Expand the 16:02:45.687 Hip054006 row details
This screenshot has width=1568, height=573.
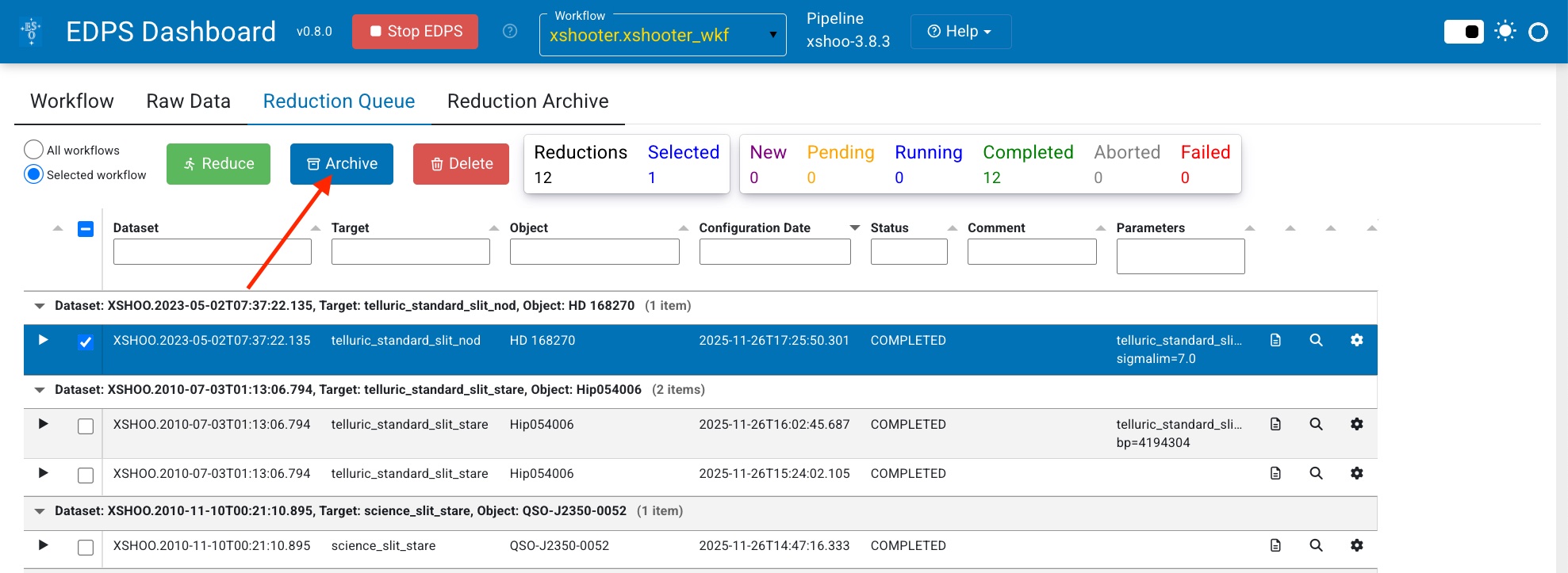[44, 424]
